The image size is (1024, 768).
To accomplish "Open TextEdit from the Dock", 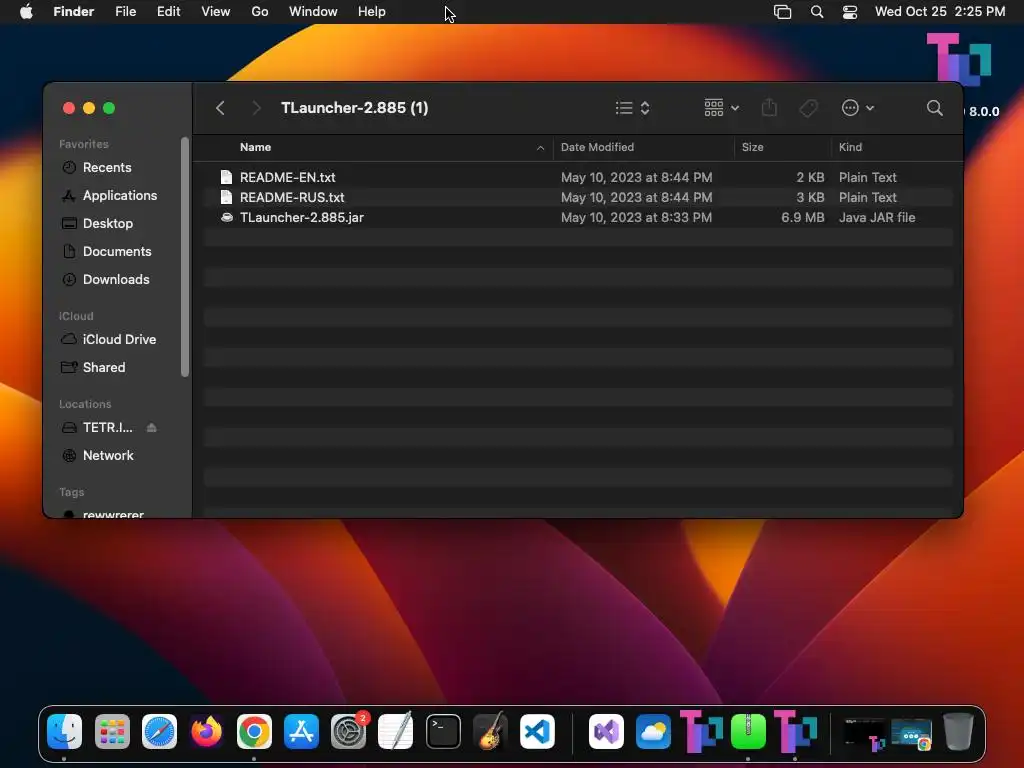I will (396, 731).
